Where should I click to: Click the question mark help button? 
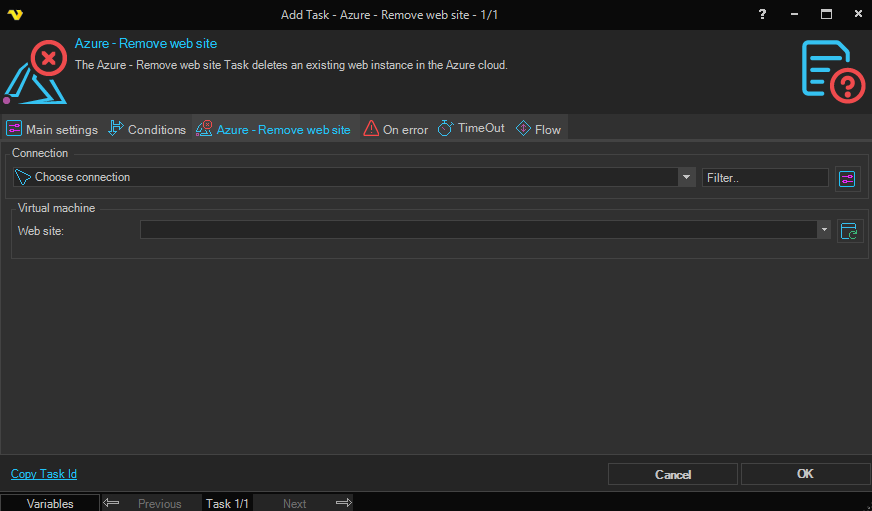pyautogui.click(x=763, y=14)
